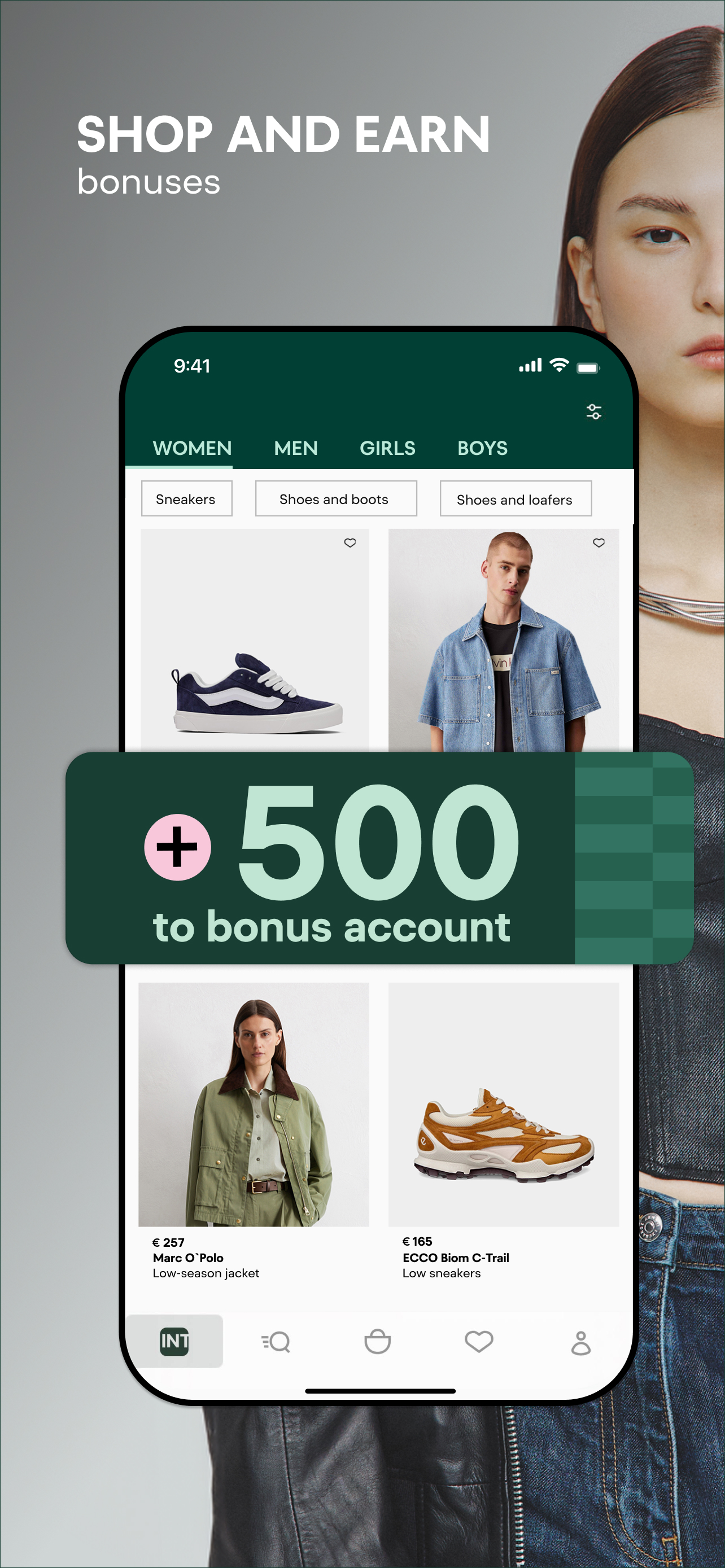Viewport: 725px width, 1568px height.
Task: Choose the Sneakers category chip
Action: pyautogui.click(x=186, y=499)
